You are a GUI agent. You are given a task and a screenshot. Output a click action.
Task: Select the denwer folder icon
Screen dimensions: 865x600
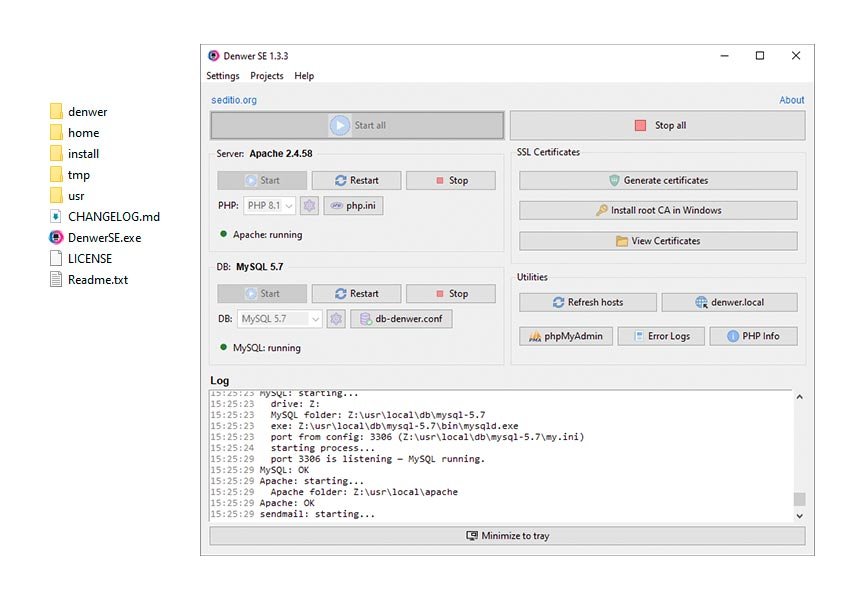click(x=56, y=111)
